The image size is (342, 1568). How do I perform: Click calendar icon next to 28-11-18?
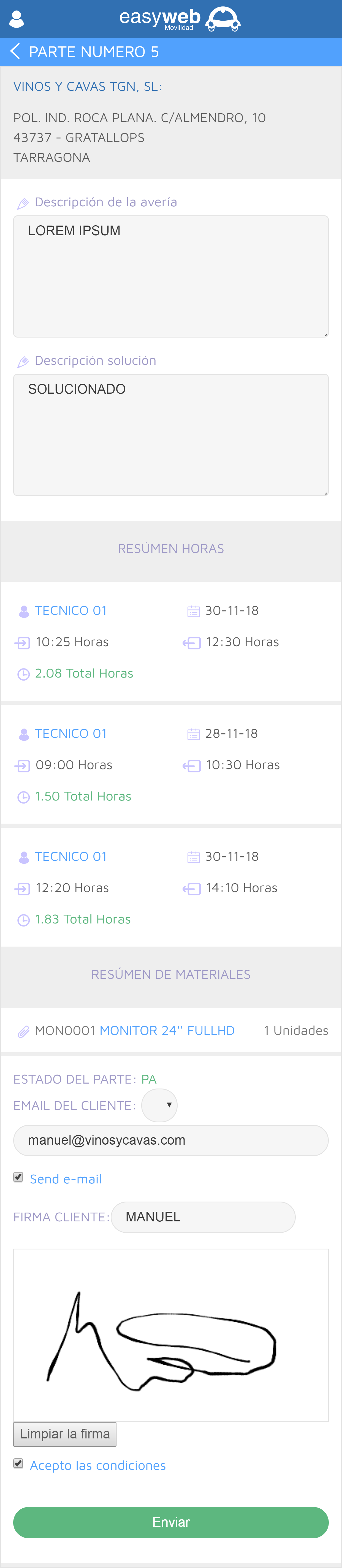[x=193, y=734]
